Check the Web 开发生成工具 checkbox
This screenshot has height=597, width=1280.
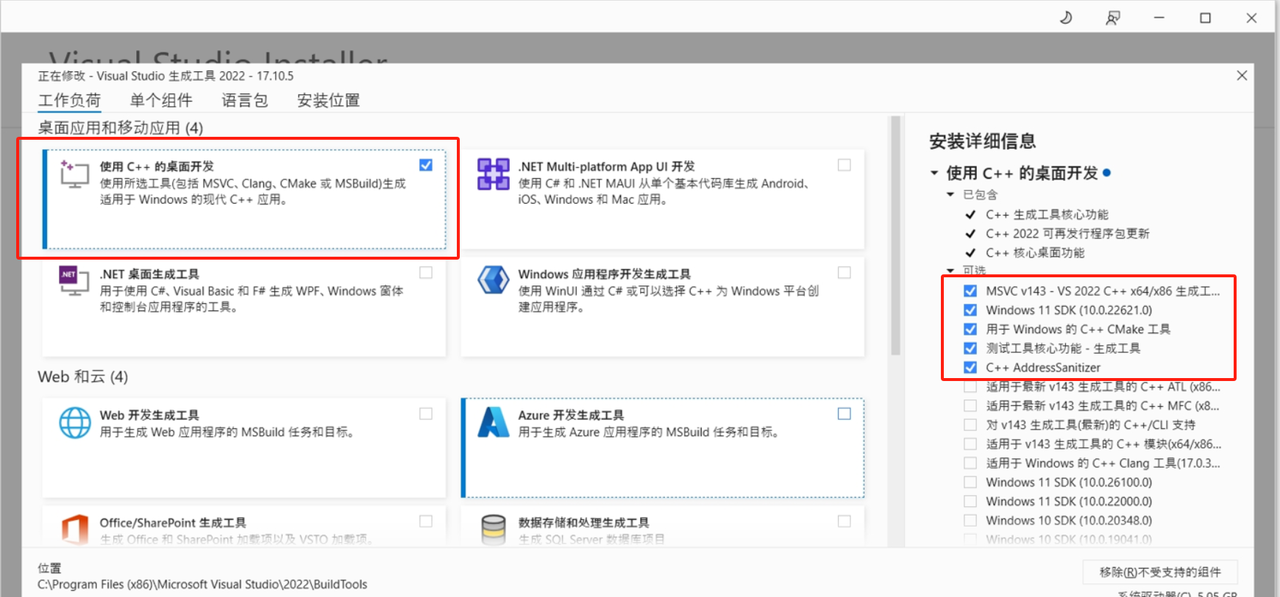427,413
